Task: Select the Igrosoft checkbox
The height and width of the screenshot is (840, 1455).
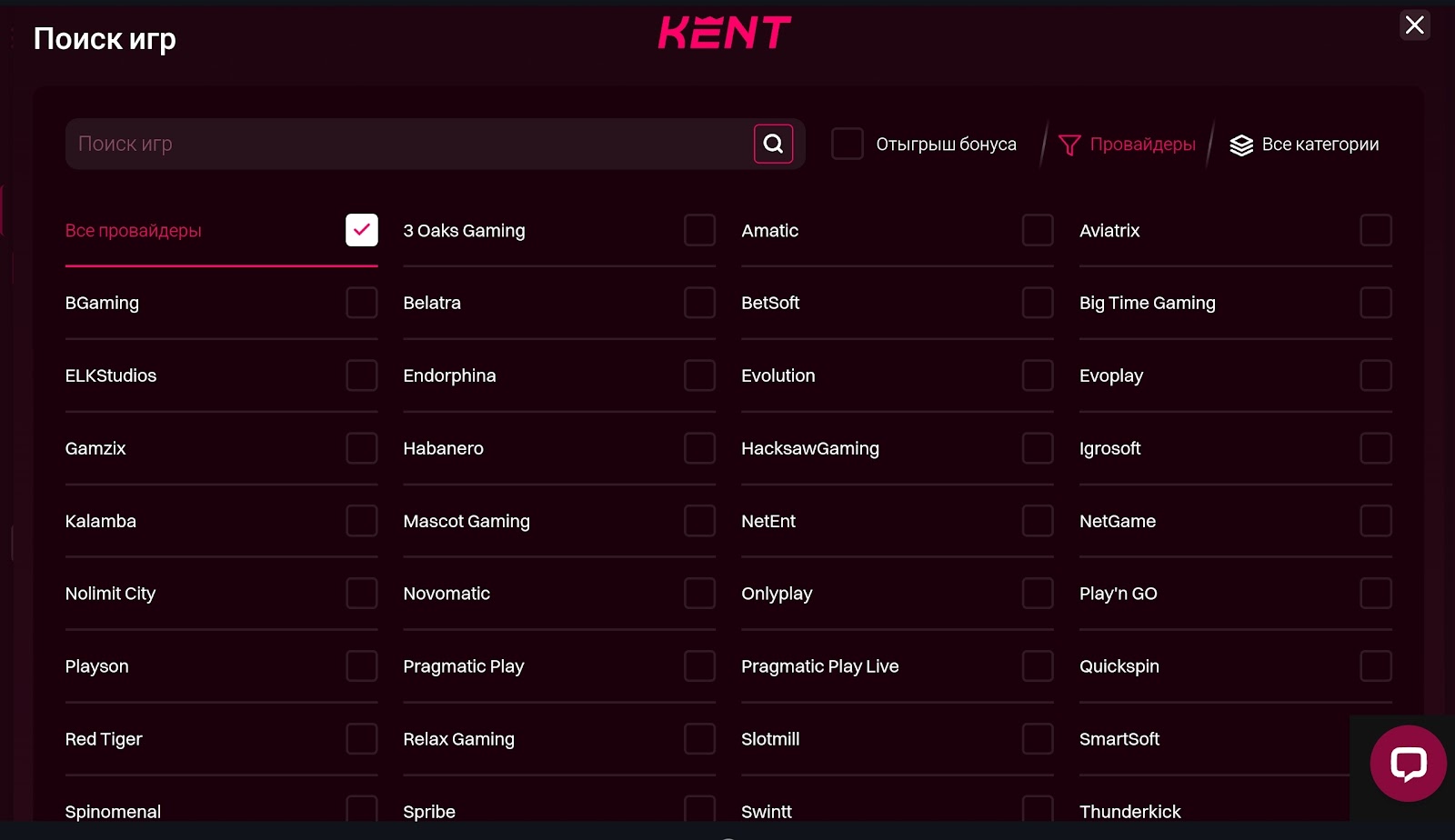Action: [x=1376, y=448]
